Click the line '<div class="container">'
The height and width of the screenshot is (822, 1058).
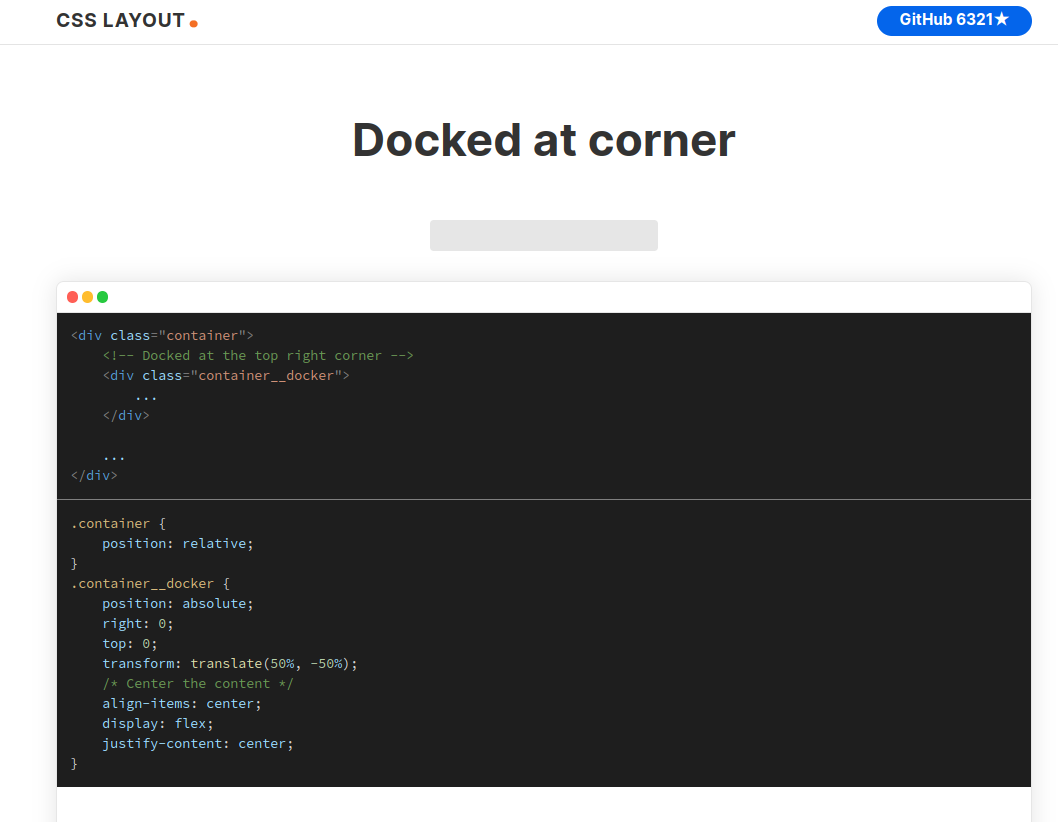[x=162, y=335]
